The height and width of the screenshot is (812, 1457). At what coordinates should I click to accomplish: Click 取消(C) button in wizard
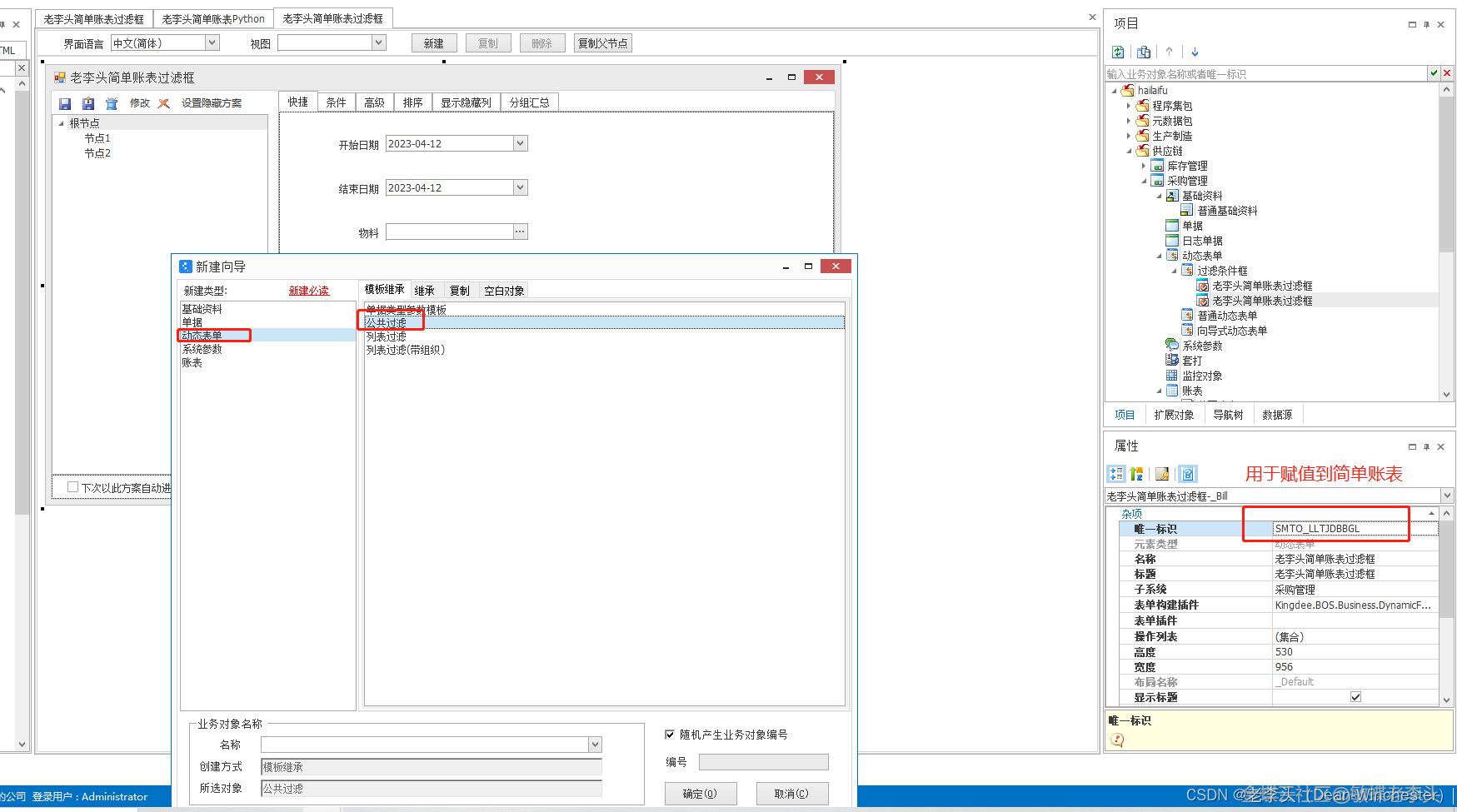[792, 794]
